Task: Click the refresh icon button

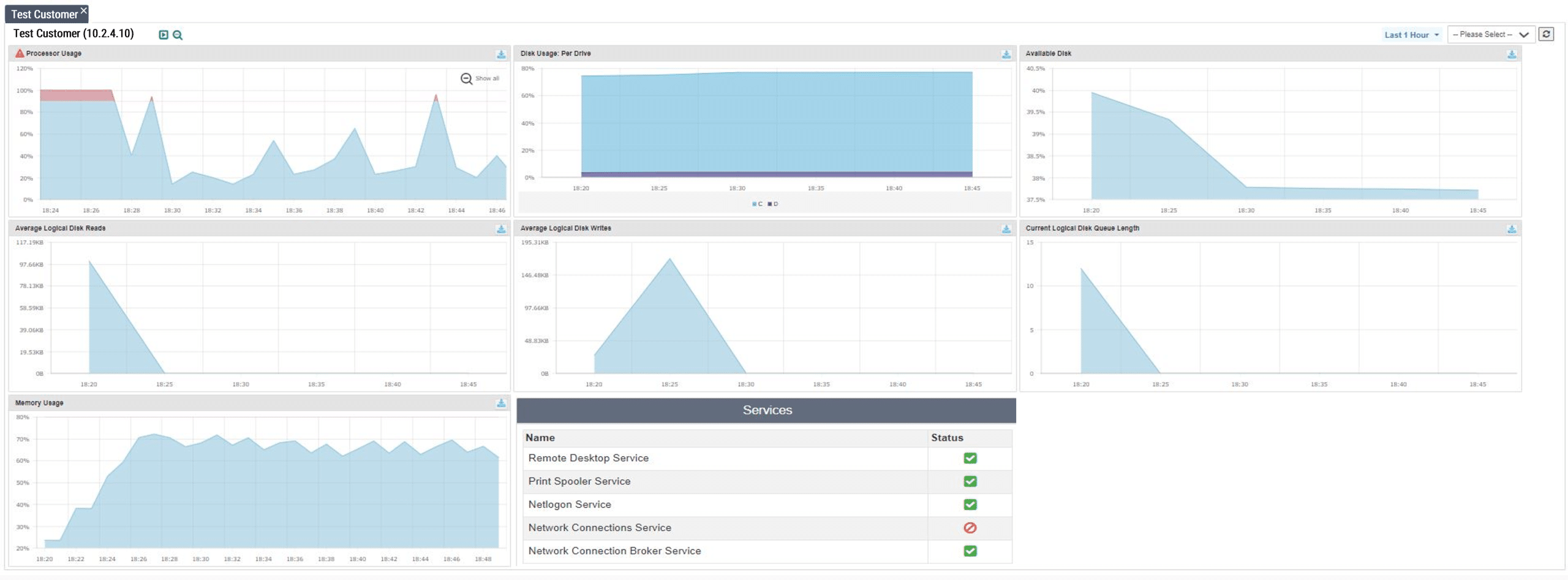Action: (x=1546, y=34)
